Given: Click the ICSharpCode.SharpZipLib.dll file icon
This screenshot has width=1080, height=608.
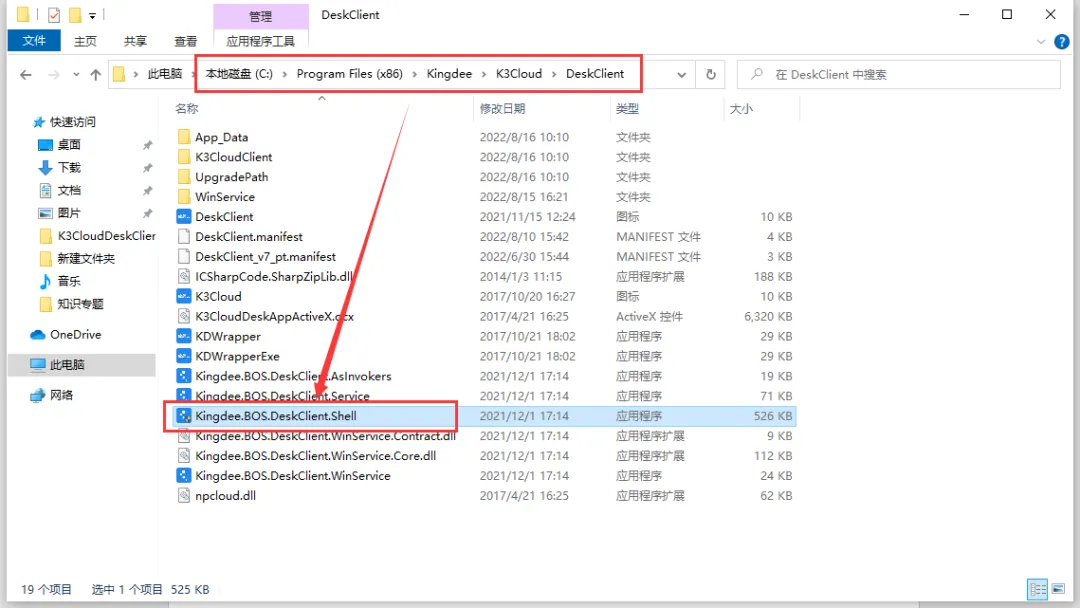Looking at the screenshot, I should [183, 277].
